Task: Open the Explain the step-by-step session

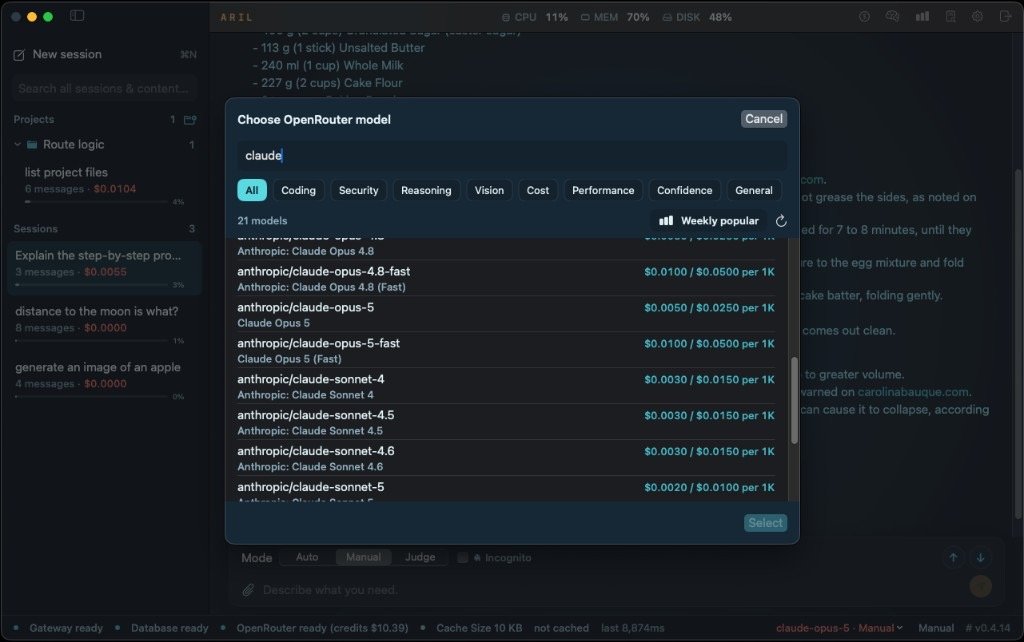Action: 104,268
